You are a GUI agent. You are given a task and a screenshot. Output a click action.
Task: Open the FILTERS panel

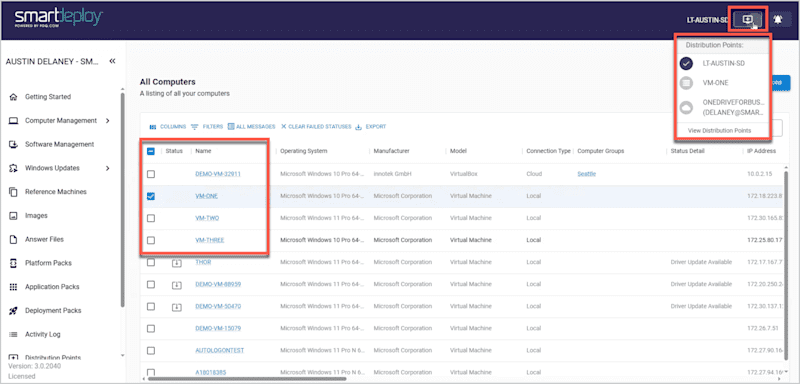207,126
